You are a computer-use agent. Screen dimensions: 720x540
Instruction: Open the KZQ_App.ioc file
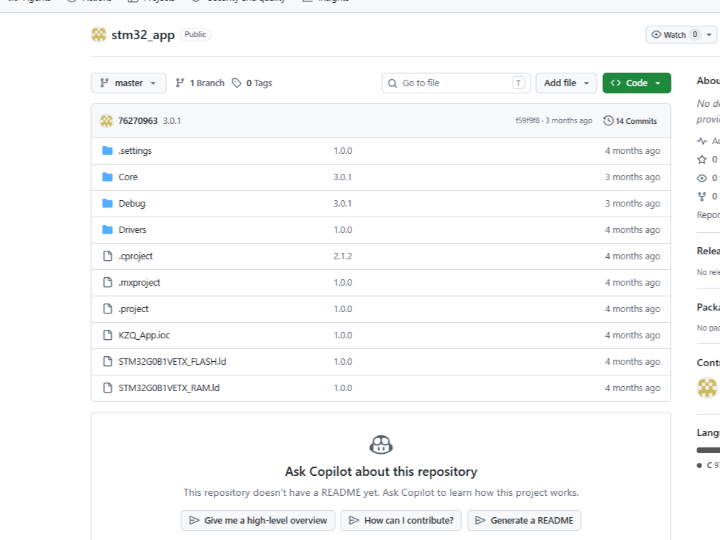pos(144,335)
